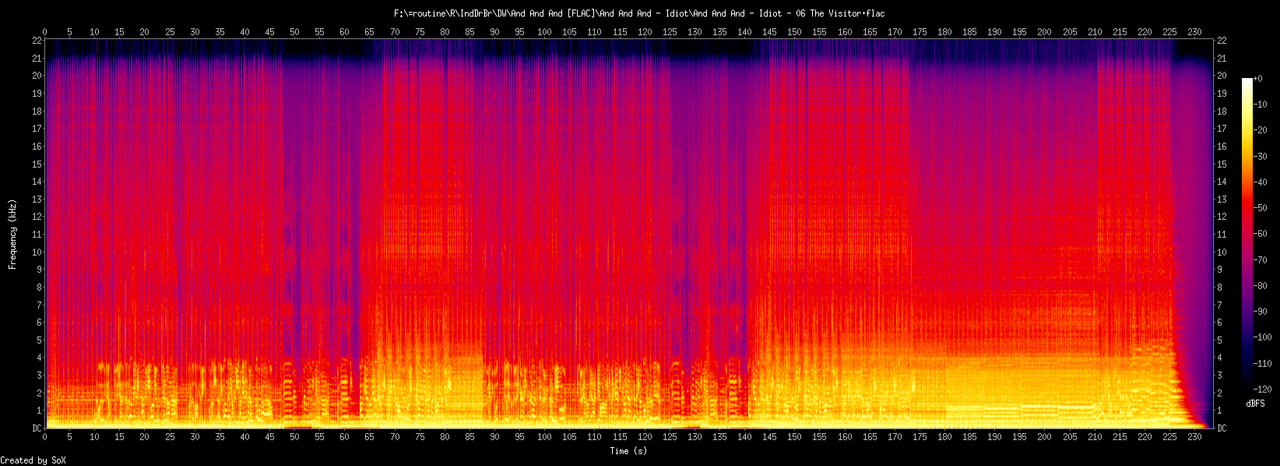Click the '-40' value on dBFS scale

click(x=1262, y=182)
